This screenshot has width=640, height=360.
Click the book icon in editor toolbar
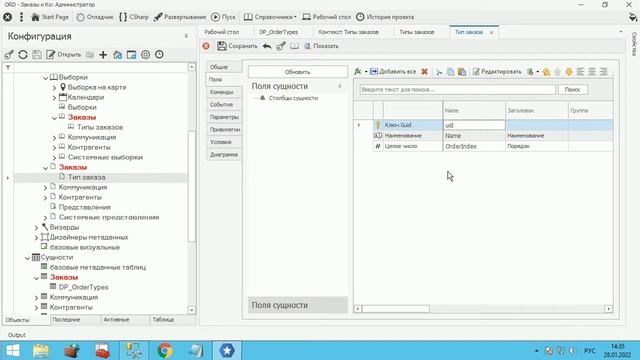pos(294,46)
